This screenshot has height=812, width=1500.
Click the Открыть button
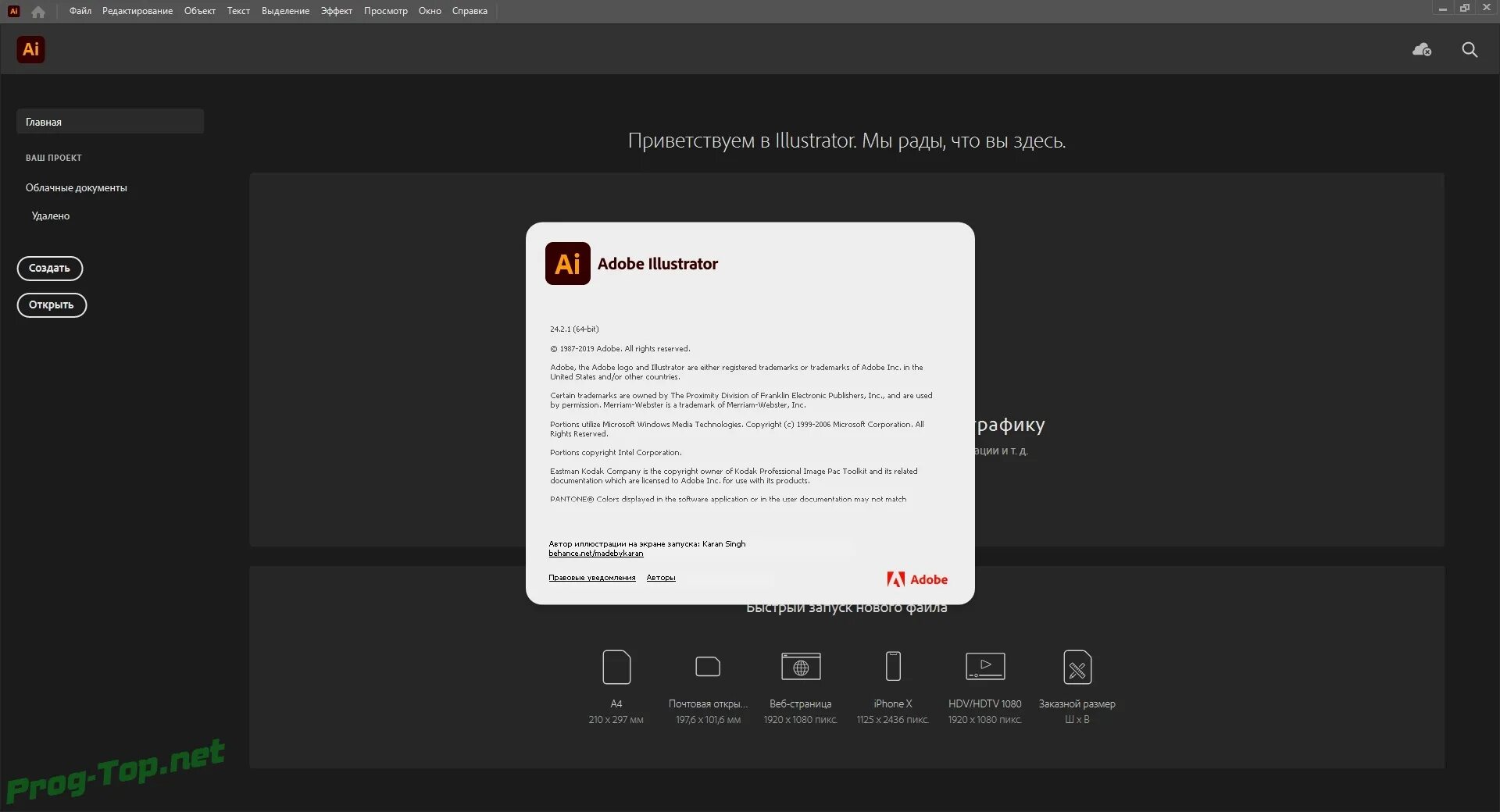click(52, 304)
